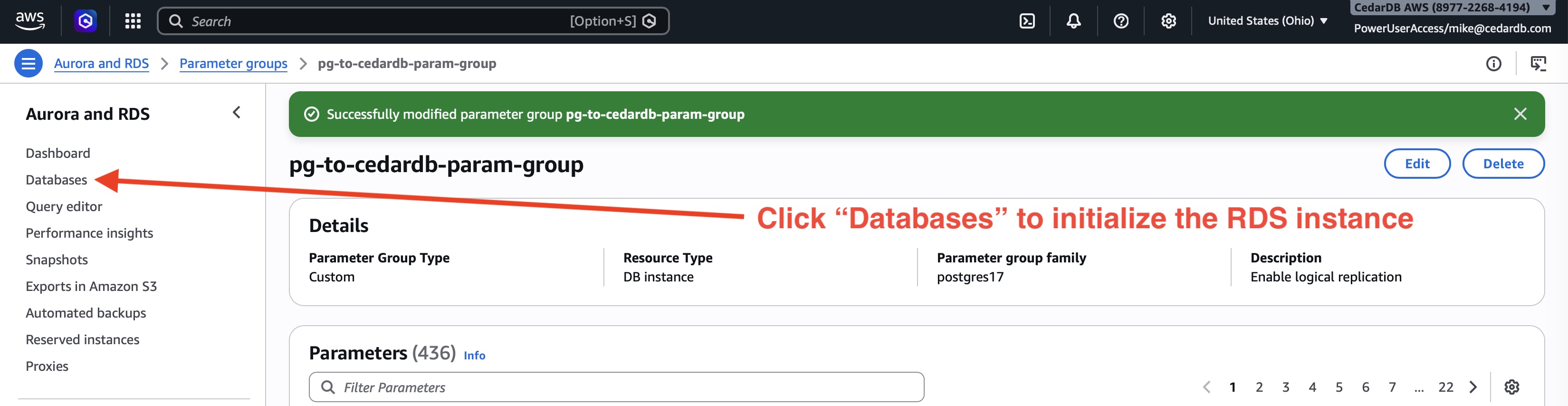
Task: Open the Services grid menu
Action: tap(133, 21)
